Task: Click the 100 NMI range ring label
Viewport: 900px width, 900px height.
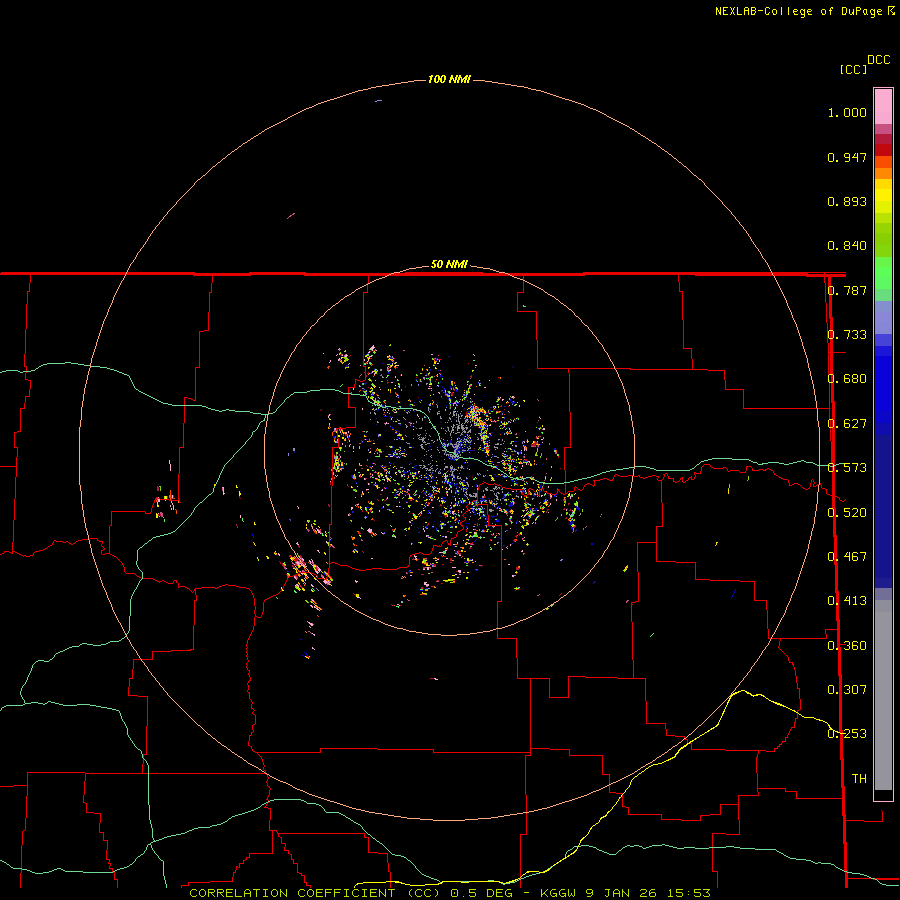Action: coord(449,79)
